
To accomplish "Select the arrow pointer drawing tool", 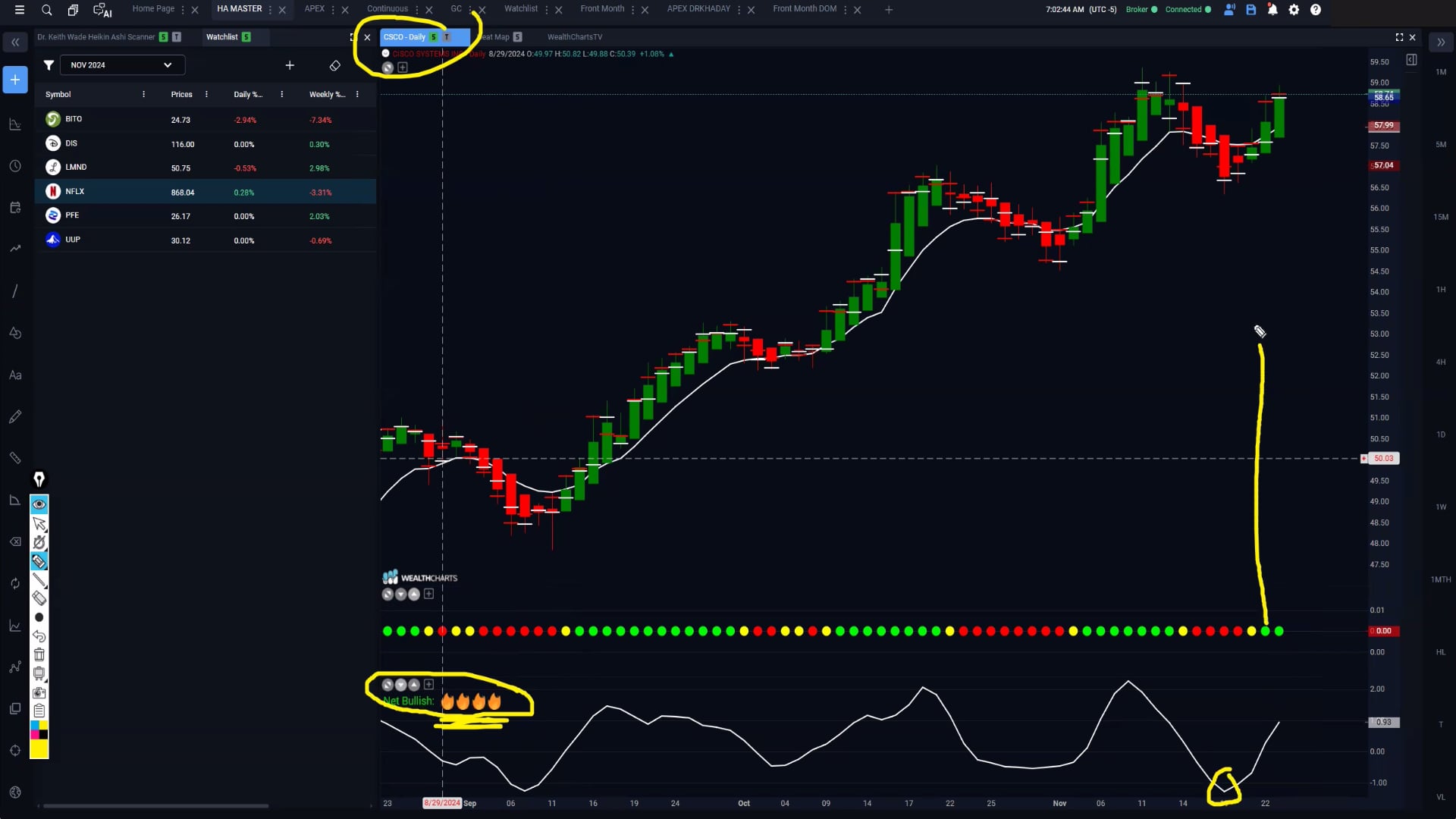I will (39, 524).
